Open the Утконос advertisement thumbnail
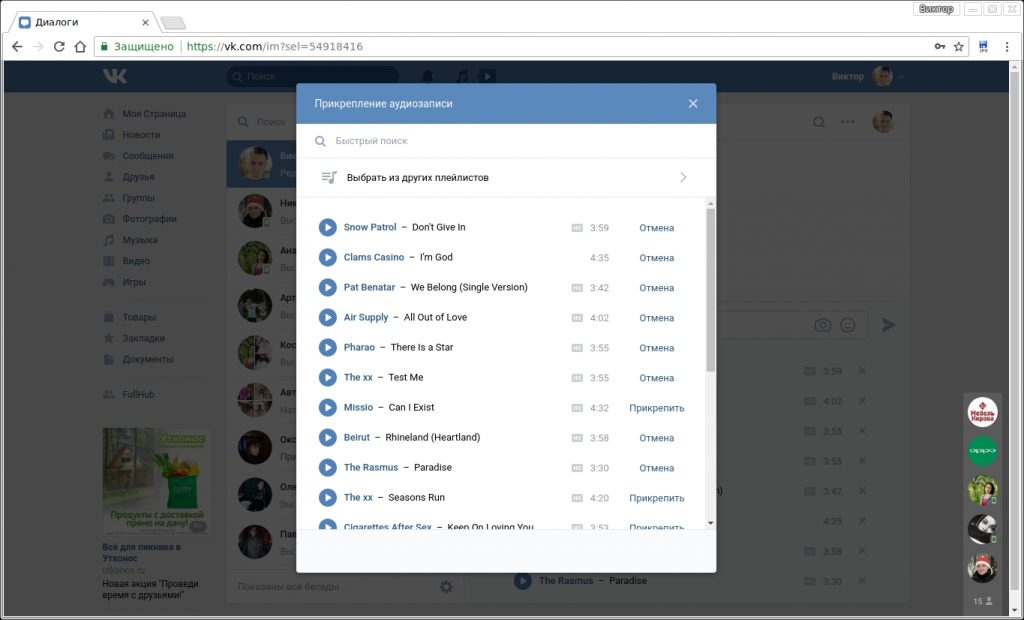 [x=156, y=481]
